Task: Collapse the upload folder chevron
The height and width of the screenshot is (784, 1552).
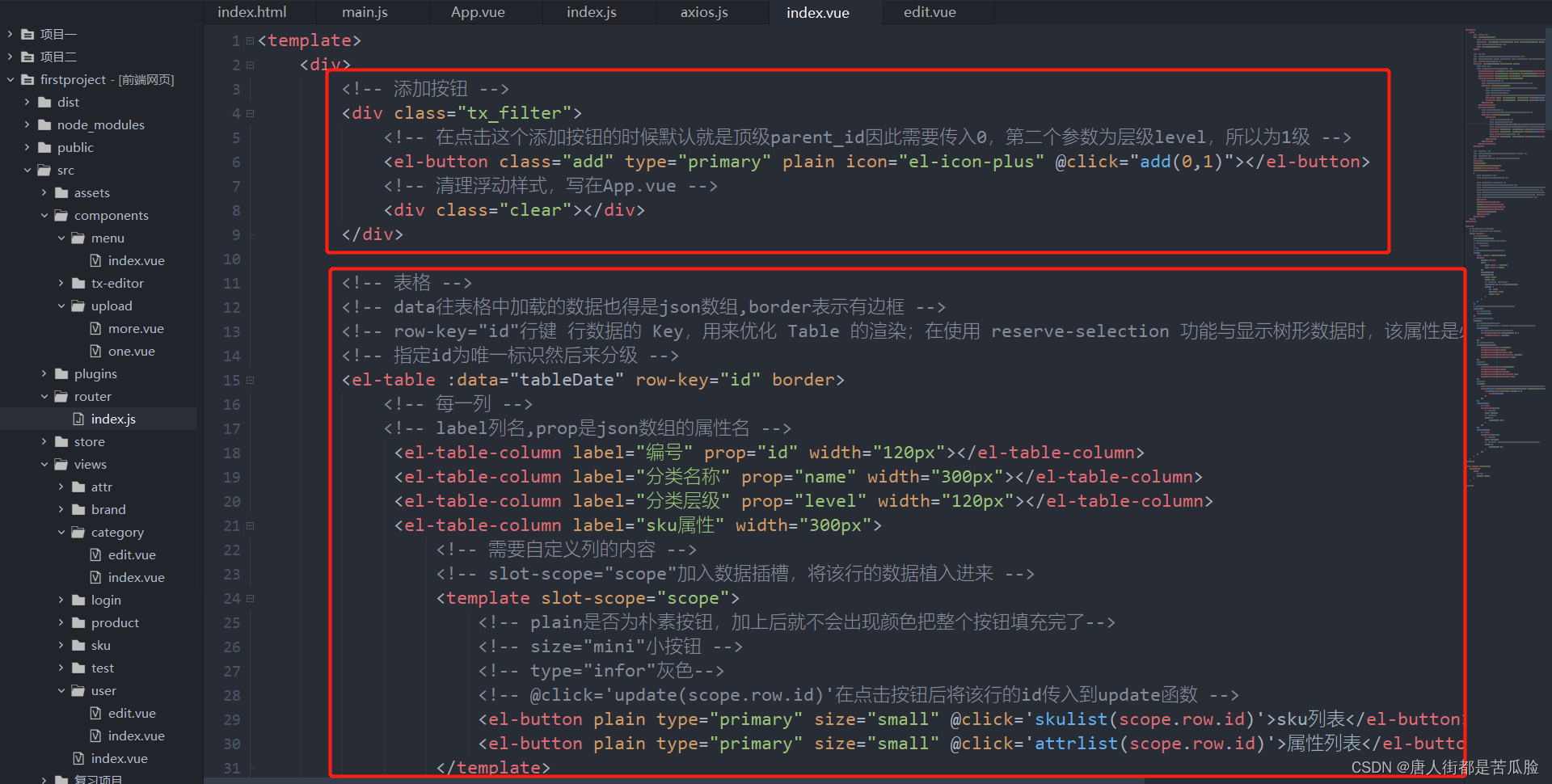Action: [x=61, y=306]
